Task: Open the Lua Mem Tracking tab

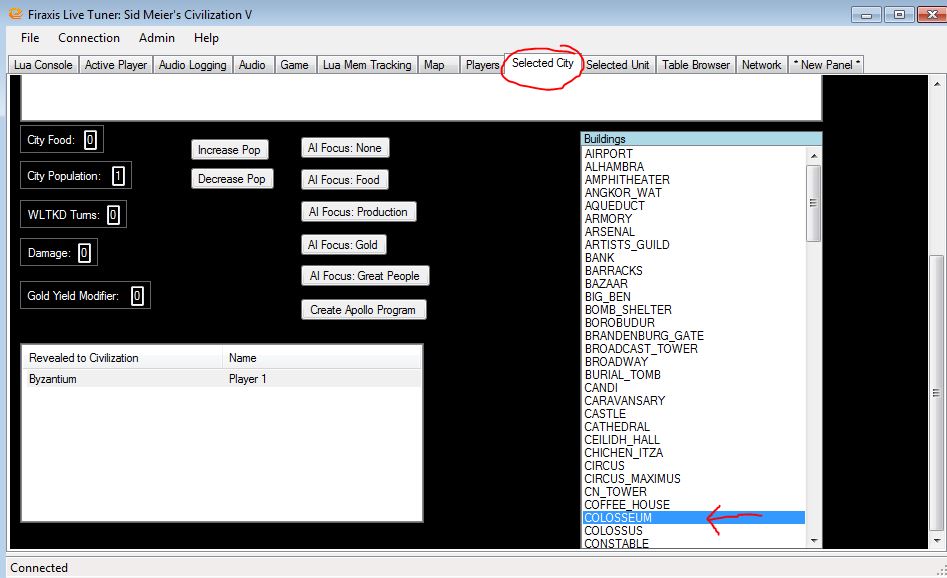Action: pyautogui.click(x=367, y=65)
